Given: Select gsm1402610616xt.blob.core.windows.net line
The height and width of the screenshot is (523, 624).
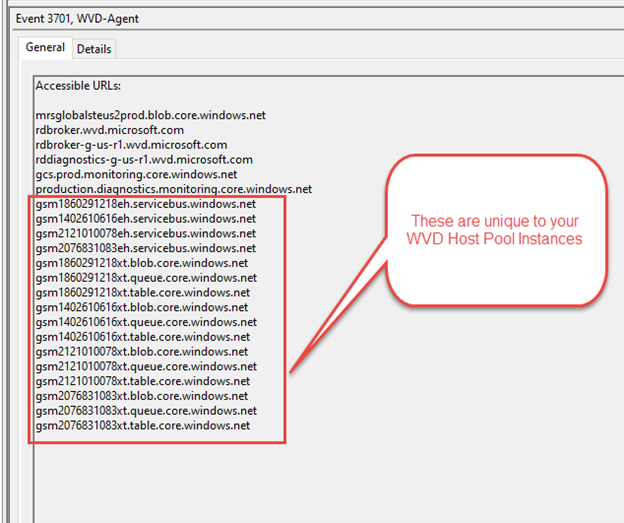Looking at the screenshot, I should [142, 307].
